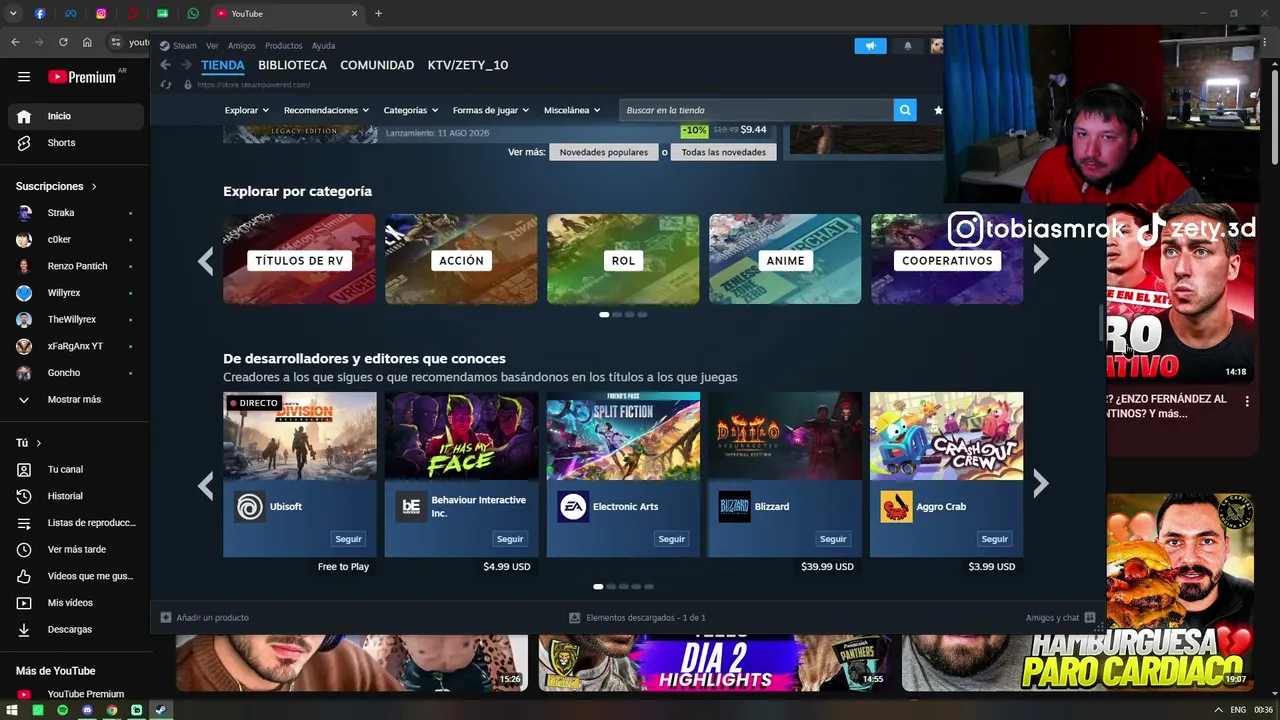The image size is (1280, 720).
Task: Open the Windows Start menu
Action: 13,710
